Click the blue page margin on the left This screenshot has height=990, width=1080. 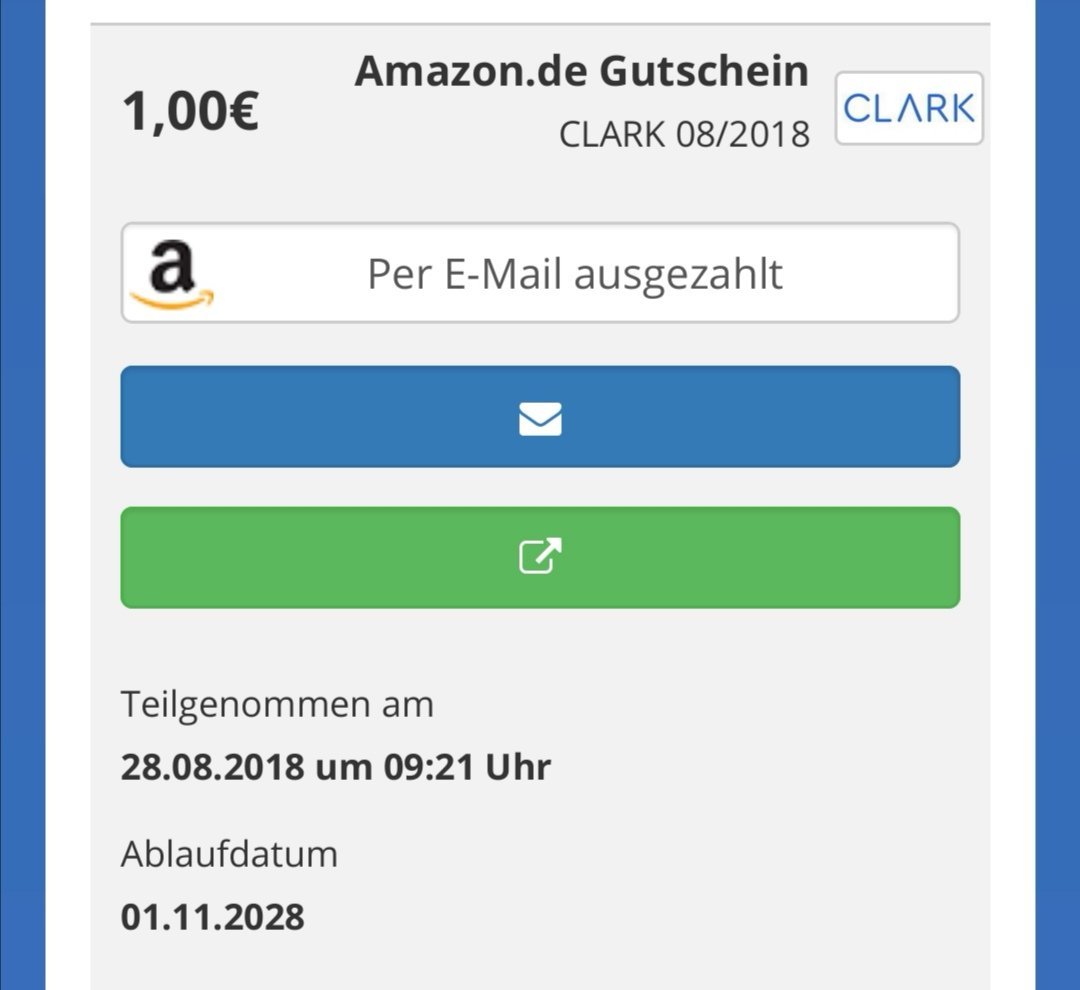pos(22,495)
